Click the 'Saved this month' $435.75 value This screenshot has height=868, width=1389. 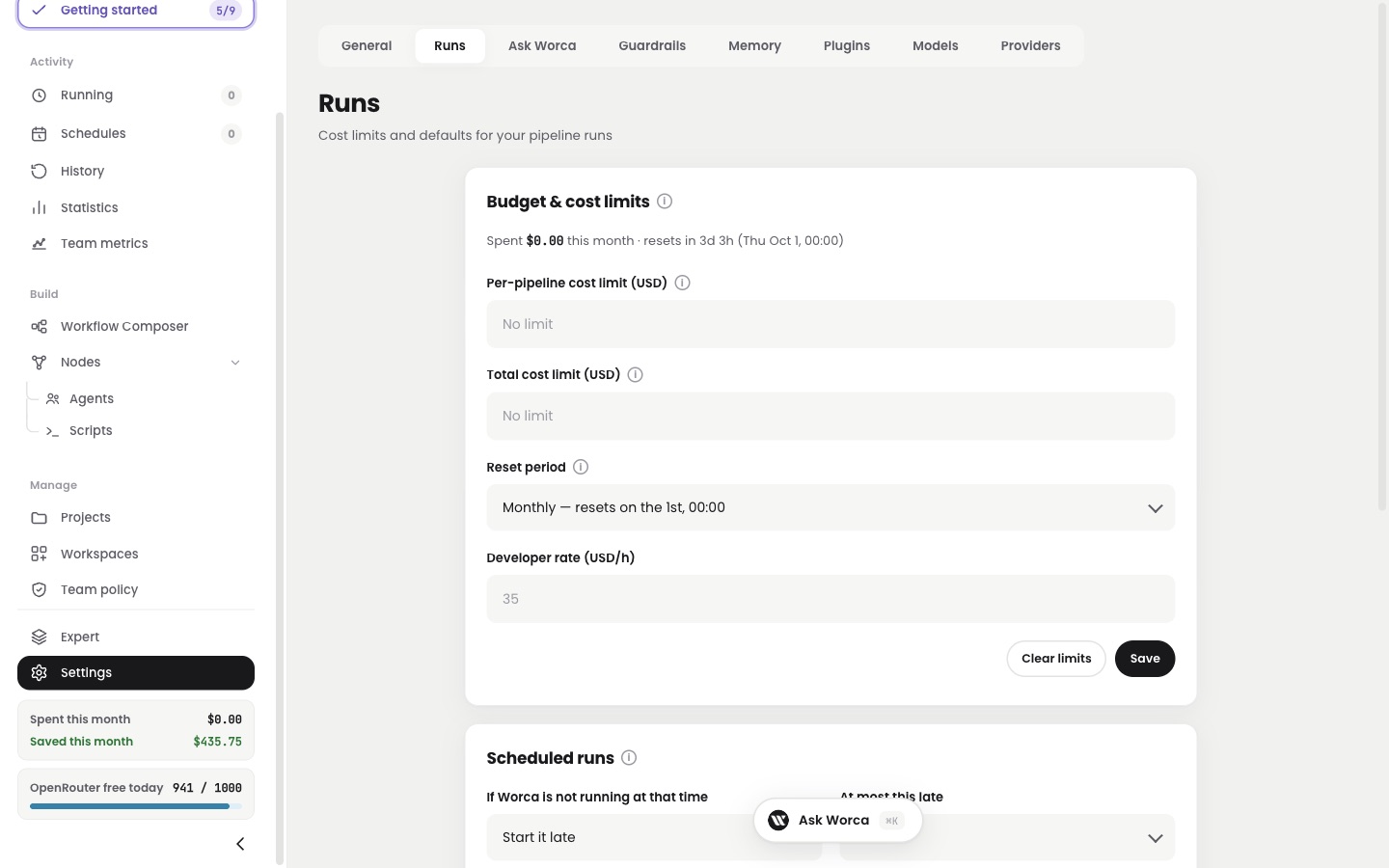coord(217,742)
